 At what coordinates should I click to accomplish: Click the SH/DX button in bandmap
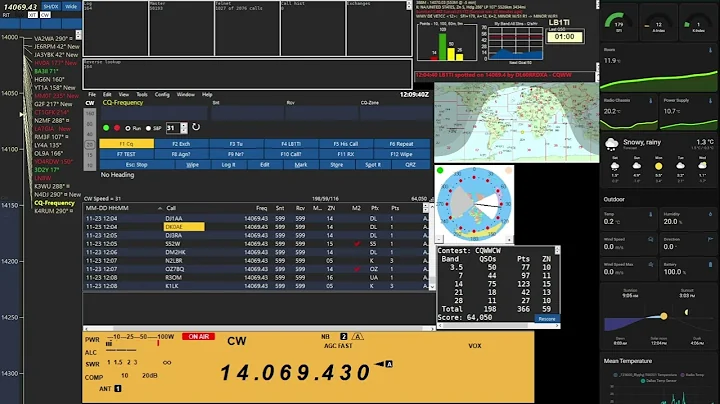pyautogui.click(x=51, y=6)
